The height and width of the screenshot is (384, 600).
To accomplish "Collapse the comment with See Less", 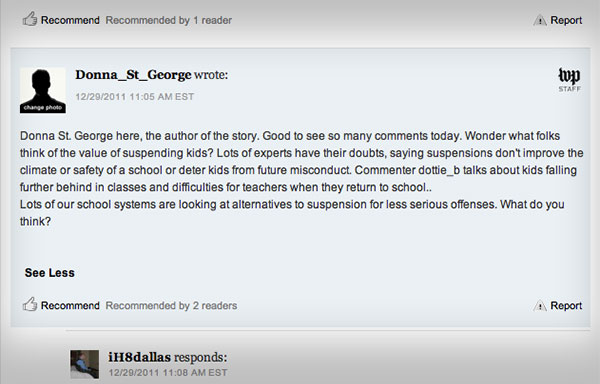I will coord(50,273).
